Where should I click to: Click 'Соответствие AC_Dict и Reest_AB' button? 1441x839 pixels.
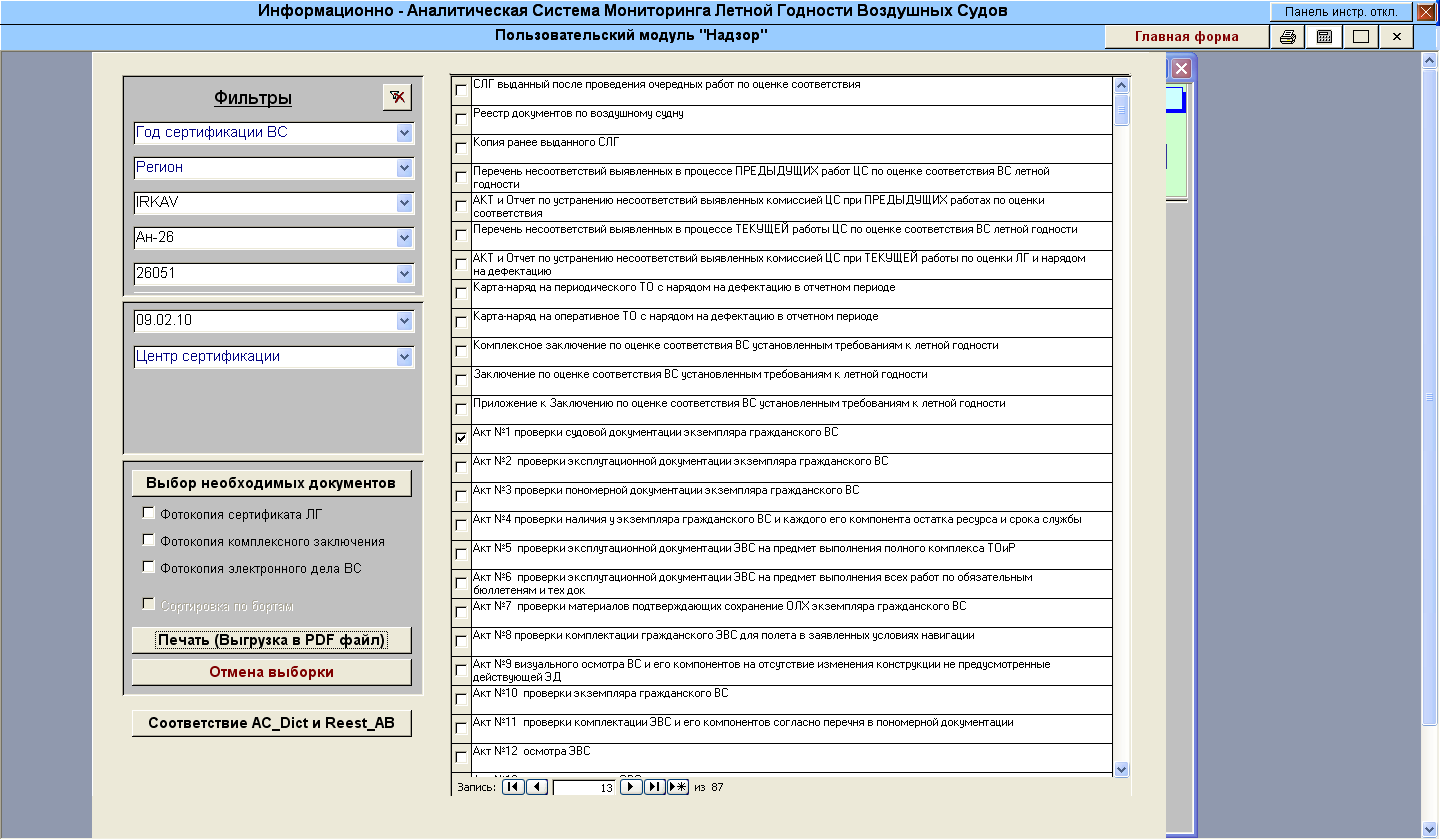(271, 723)
